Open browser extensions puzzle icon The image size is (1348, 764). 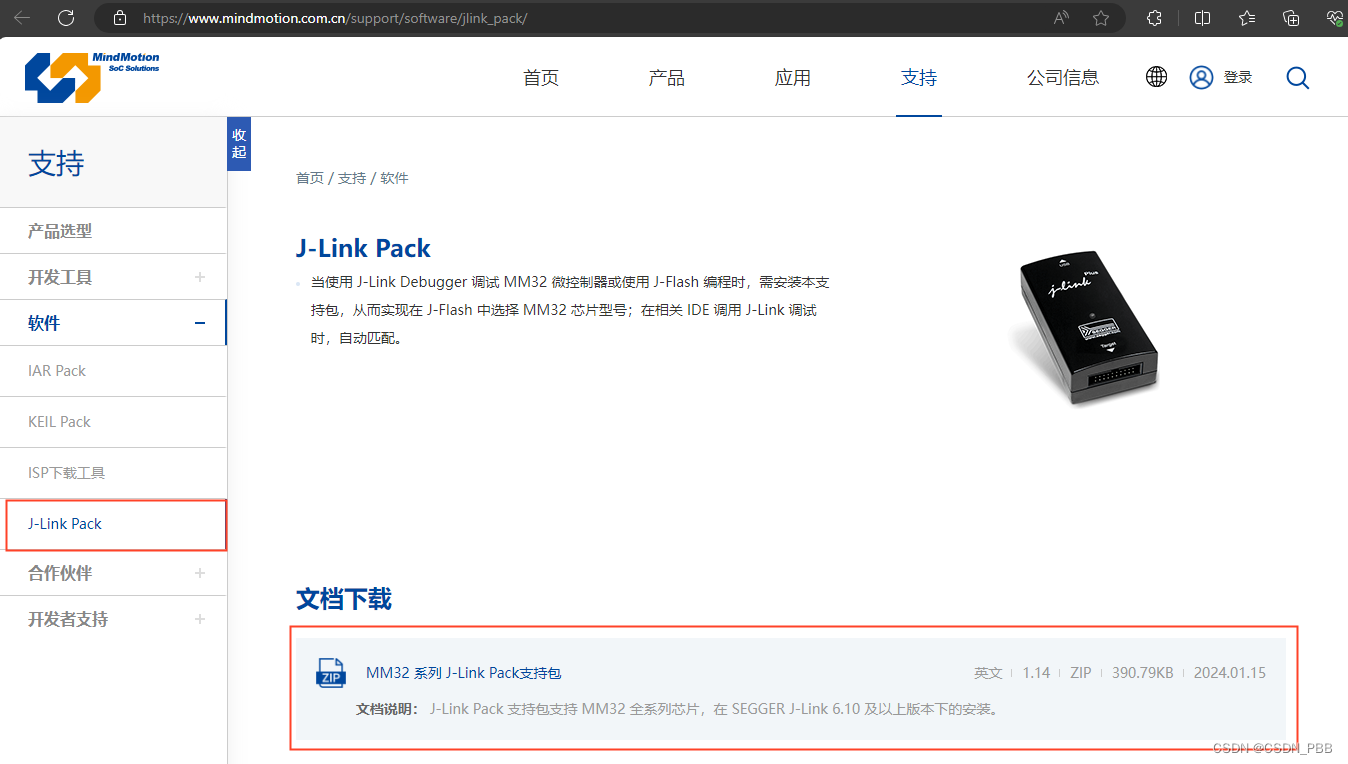tap(1154, 18)
